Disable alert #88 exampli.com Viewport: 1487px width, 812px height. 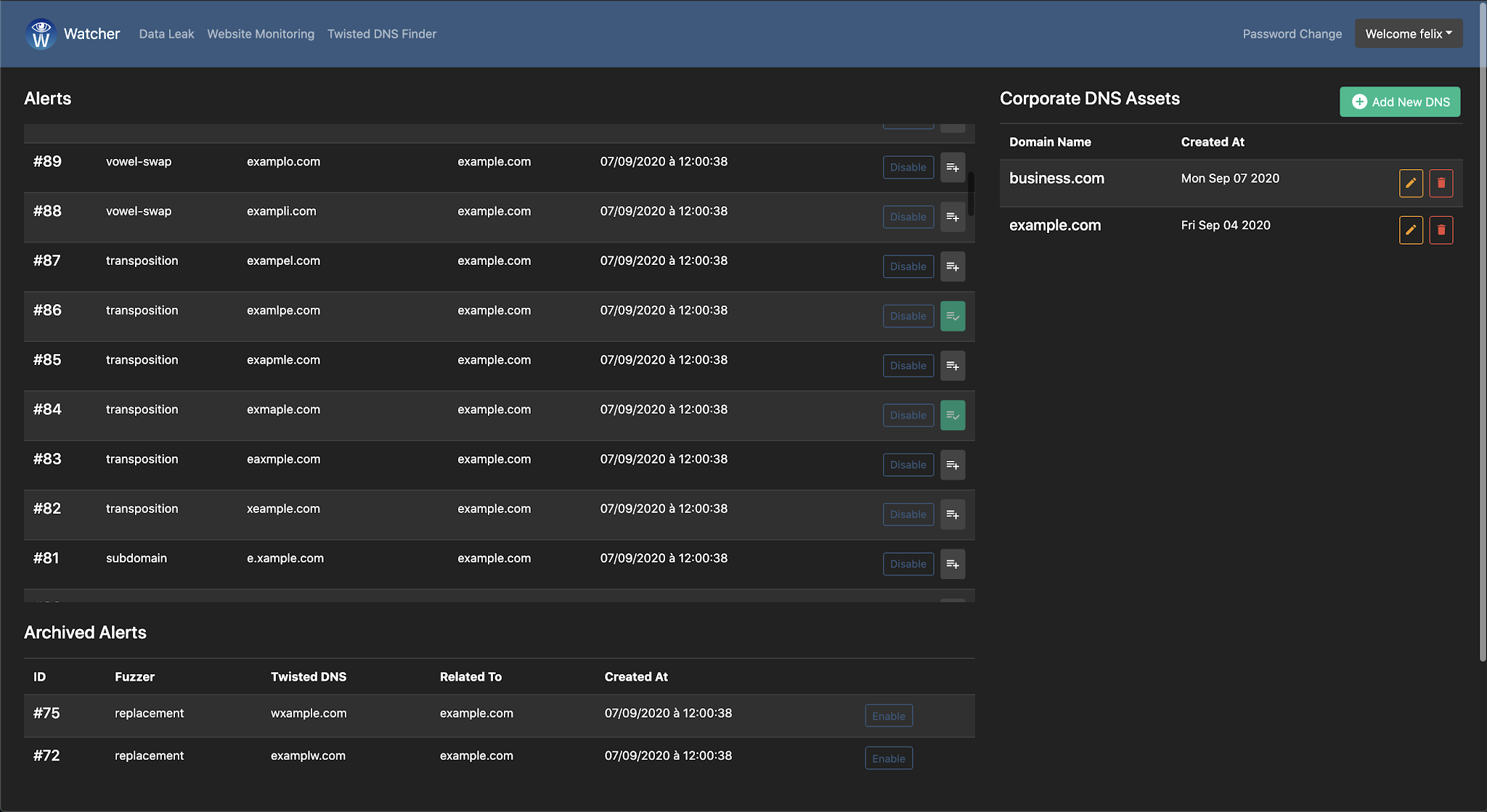click(x=908, y=217)
